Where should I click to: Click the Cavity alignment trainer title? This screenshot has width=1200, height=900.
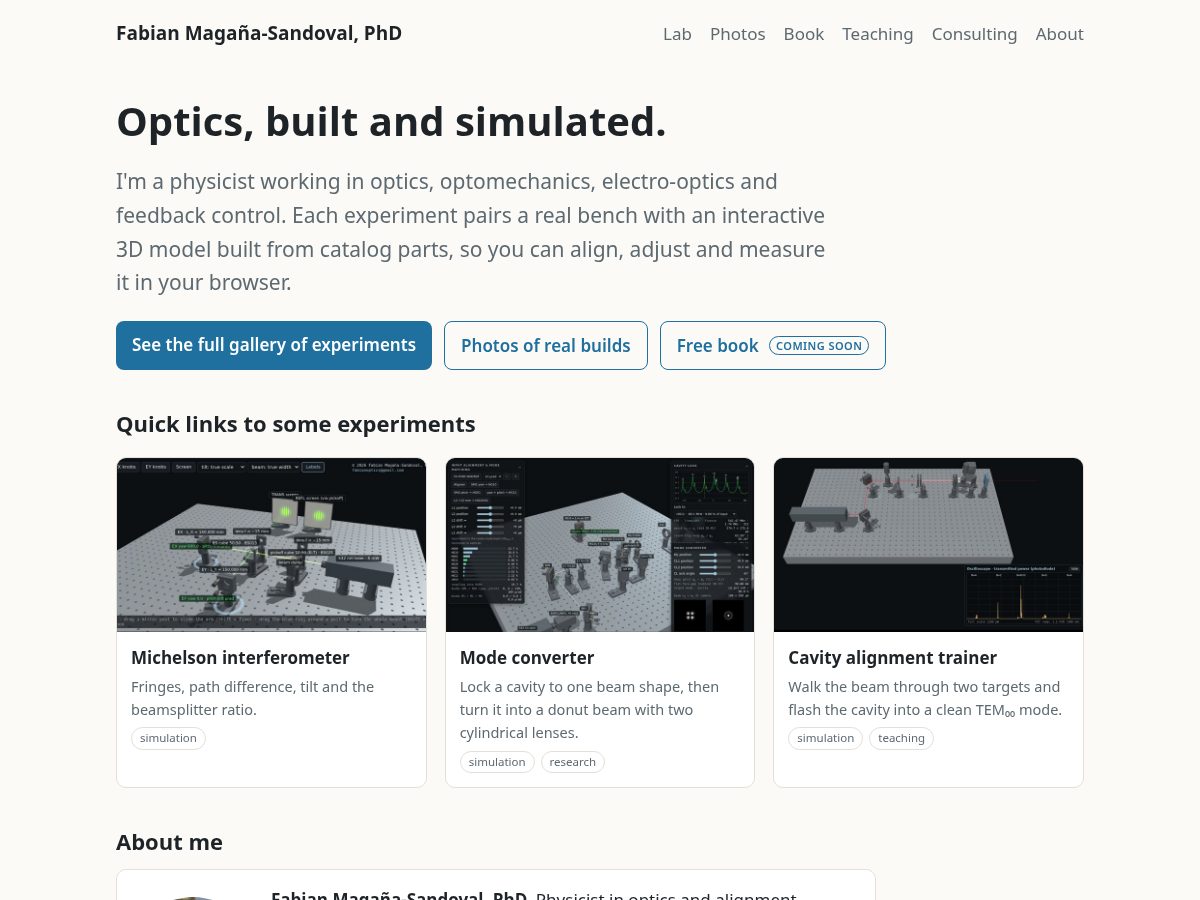click(x=893, y=658)
